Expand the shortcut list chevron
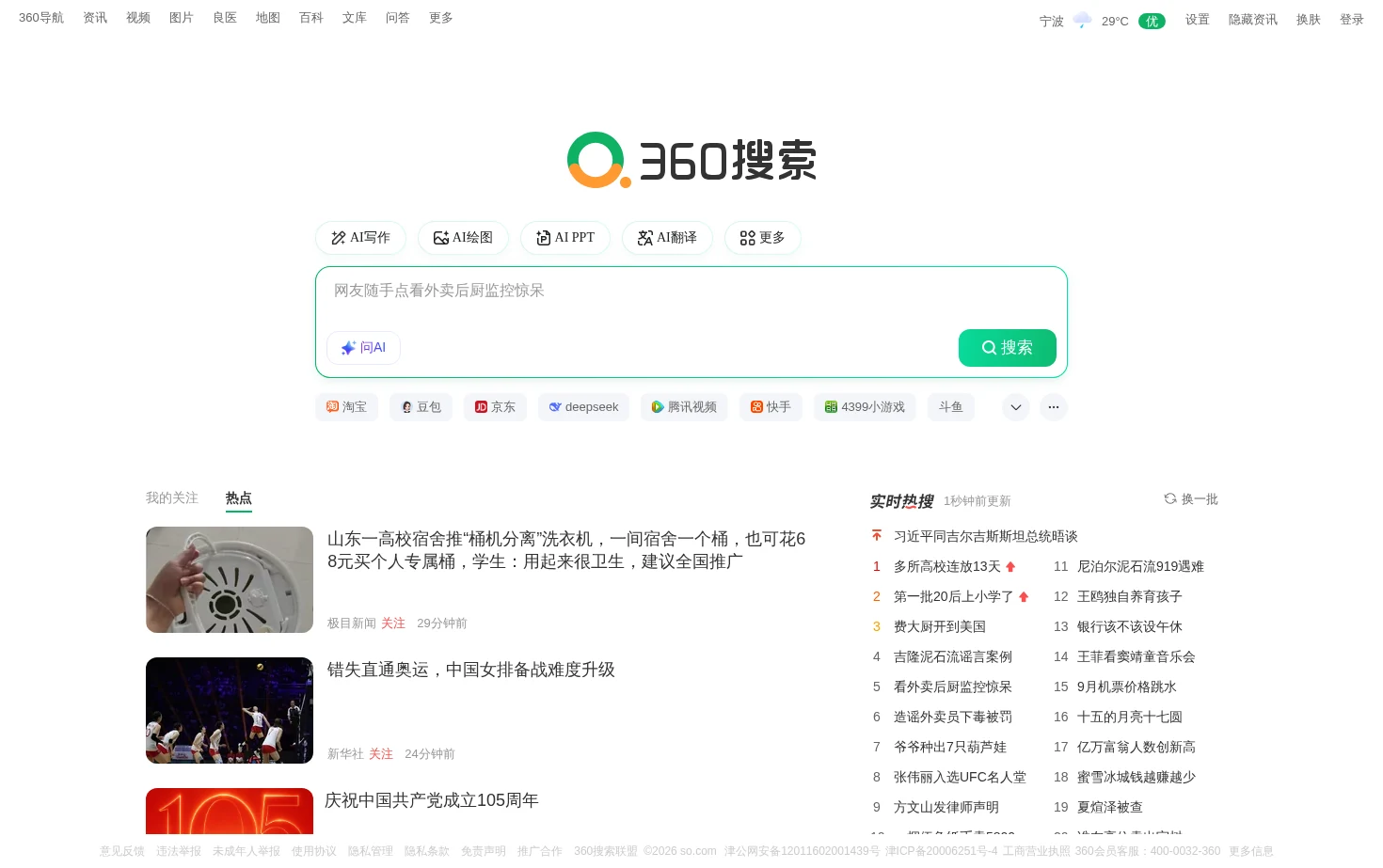 pos(1015,407)
